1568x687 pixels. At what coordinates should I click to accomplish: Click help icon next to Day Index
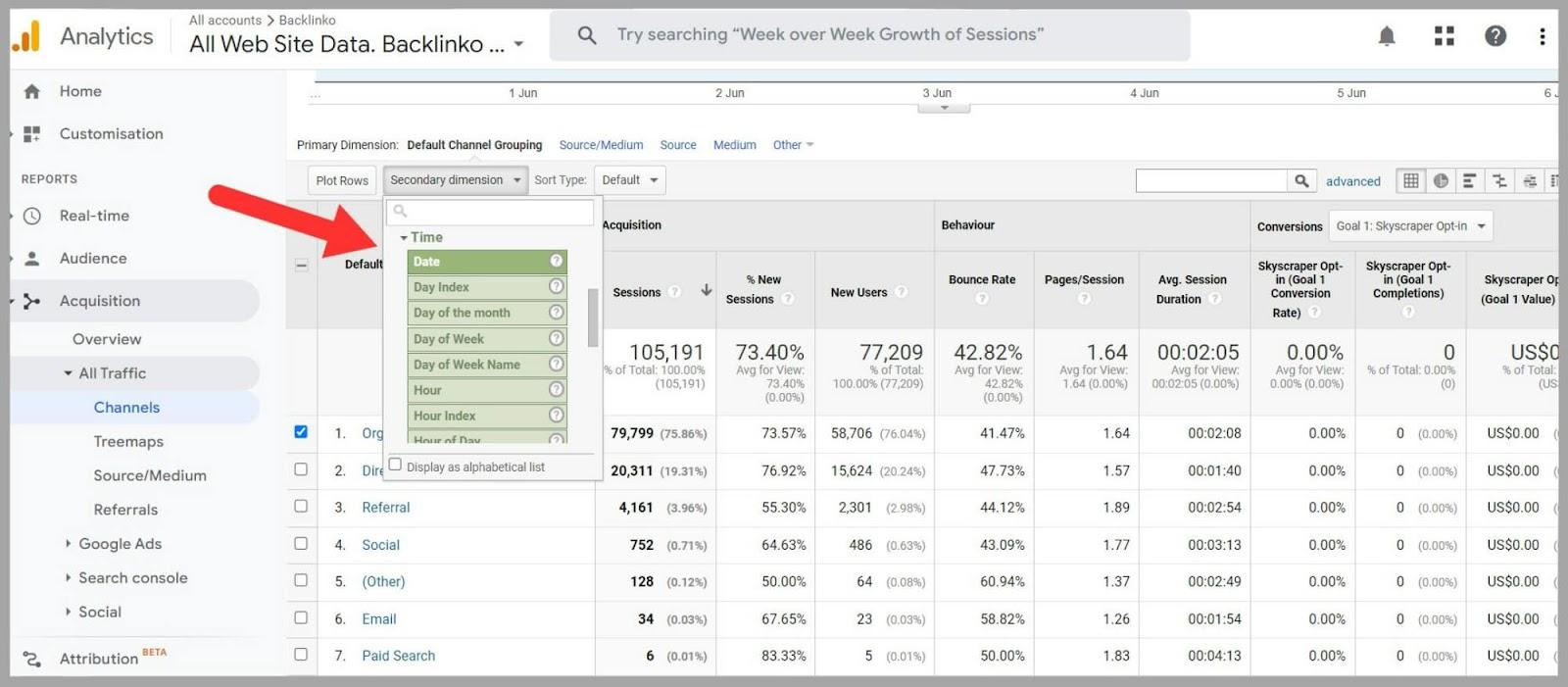click(x=556, y=287)
